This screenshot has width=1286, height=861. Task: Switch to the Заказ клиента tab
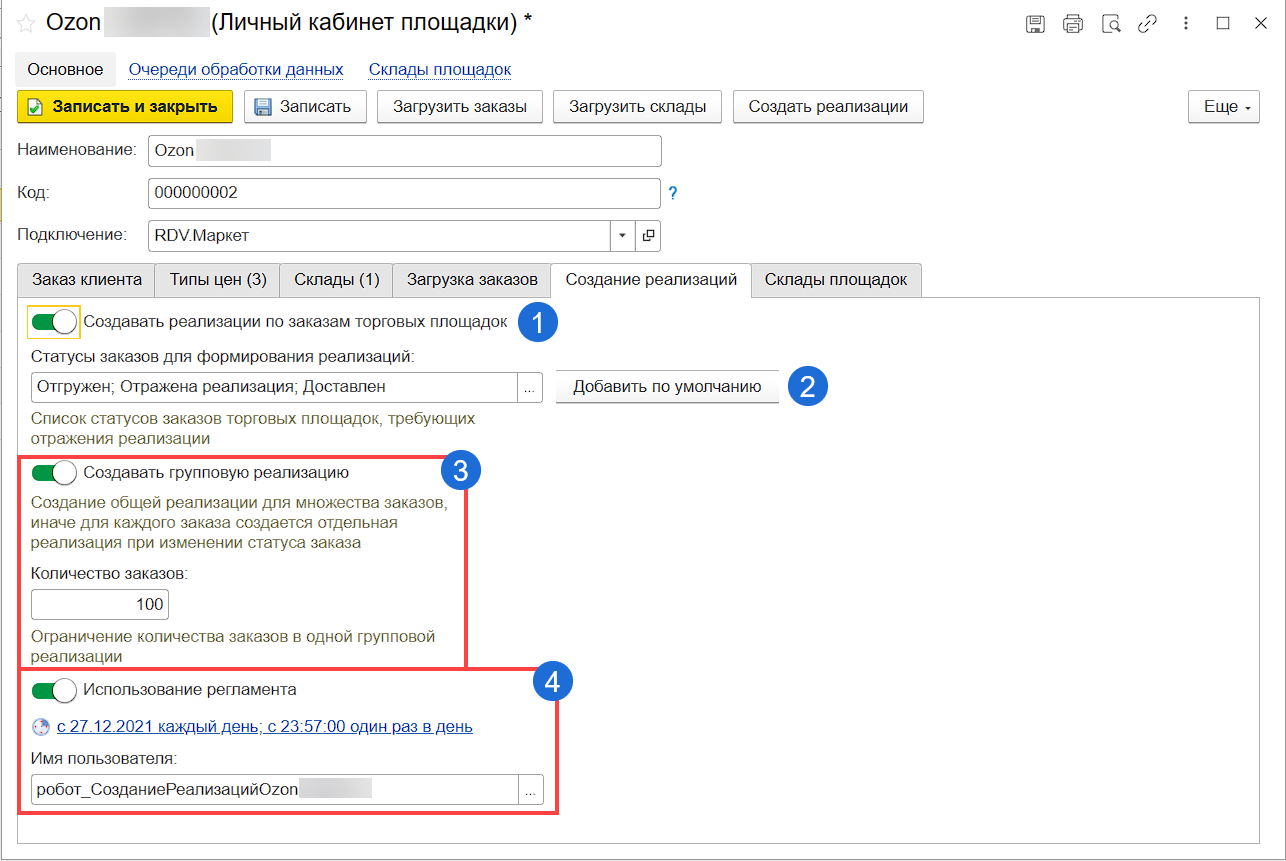(x=87, y=280)
